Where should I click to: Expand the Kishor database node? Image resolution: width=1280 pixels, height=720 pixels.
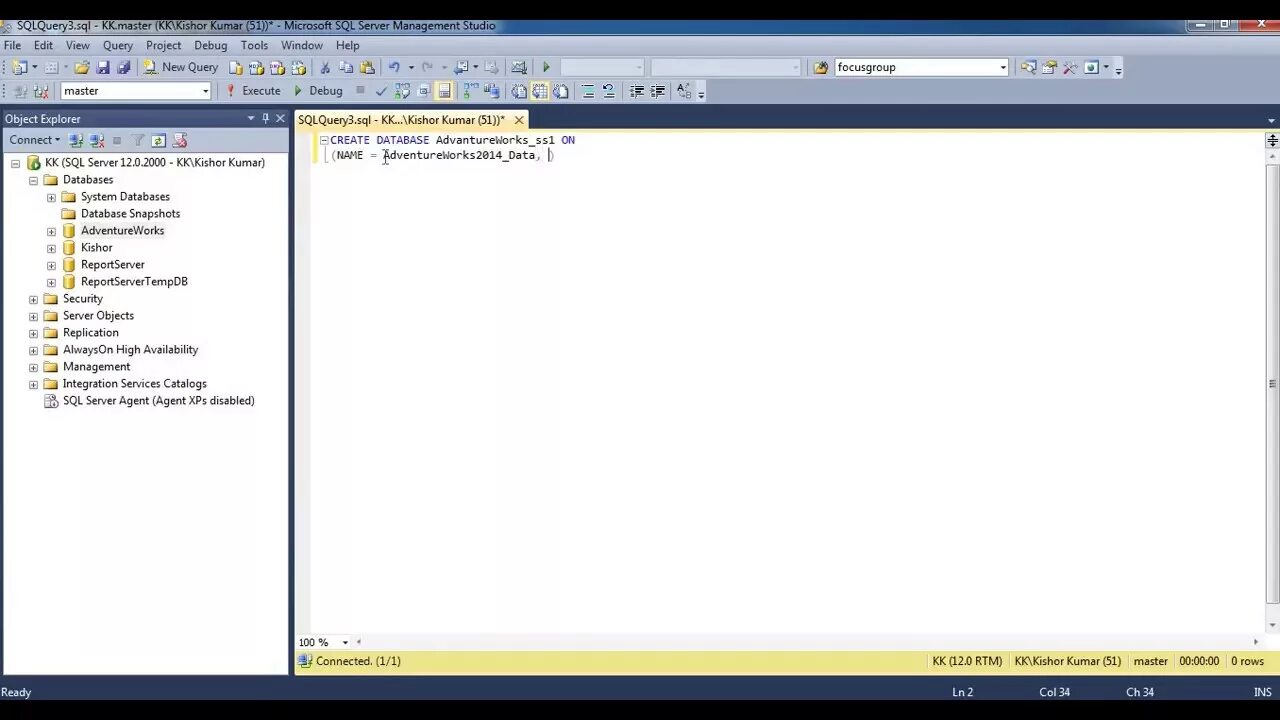coord(51,248)
